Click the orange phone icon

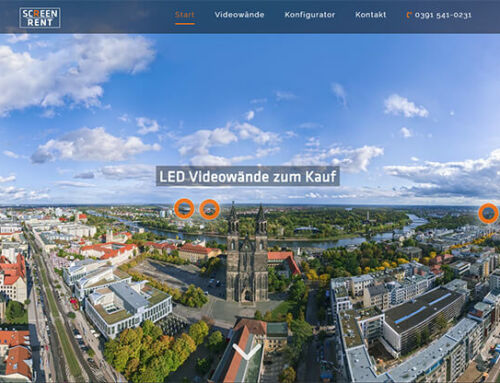click(x=409, y=15)
